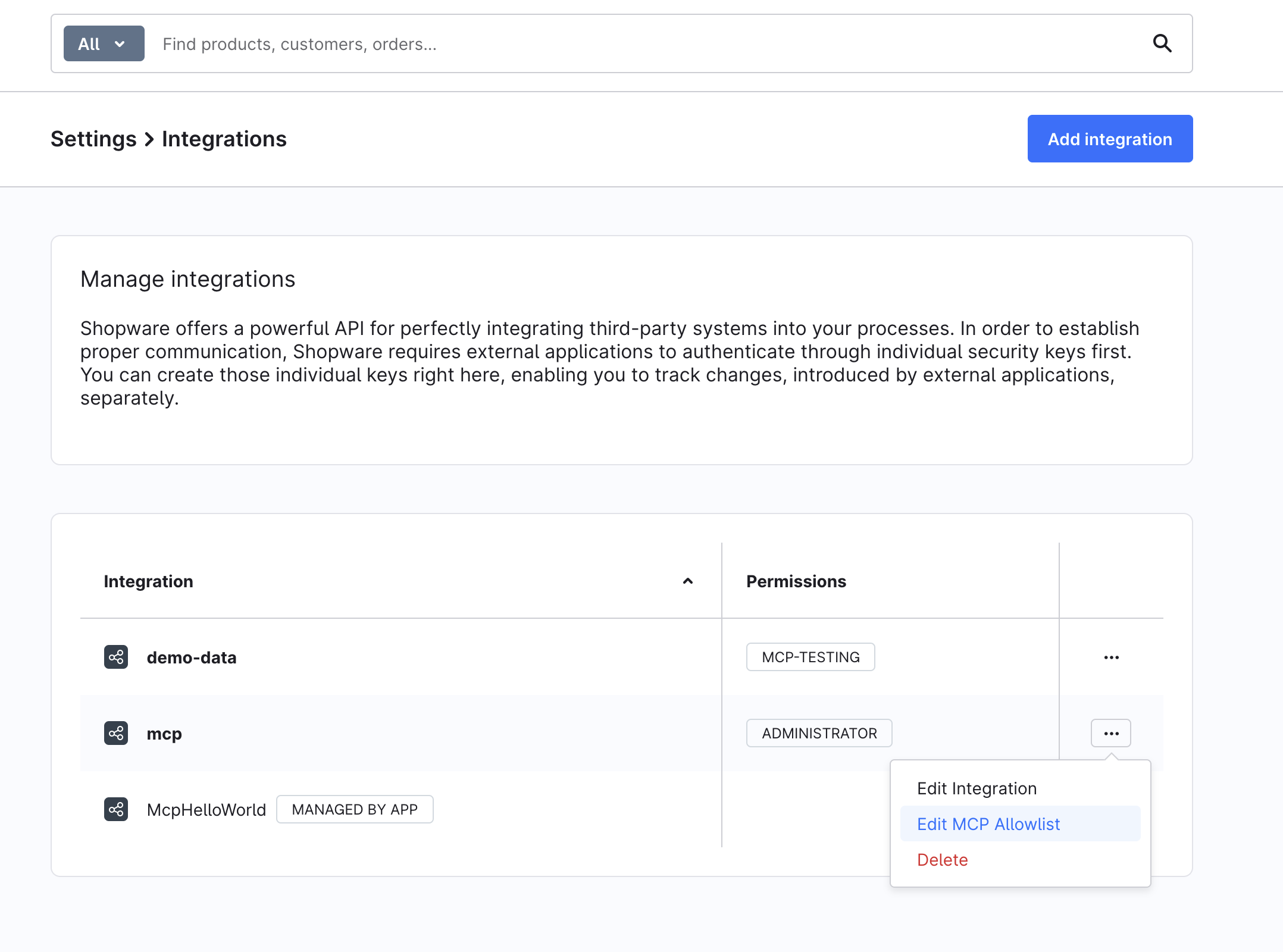Click the ADMINISTRATOR permission tag
The height and width of the screenshot is (952, 1283).
(x=819, y=733)
